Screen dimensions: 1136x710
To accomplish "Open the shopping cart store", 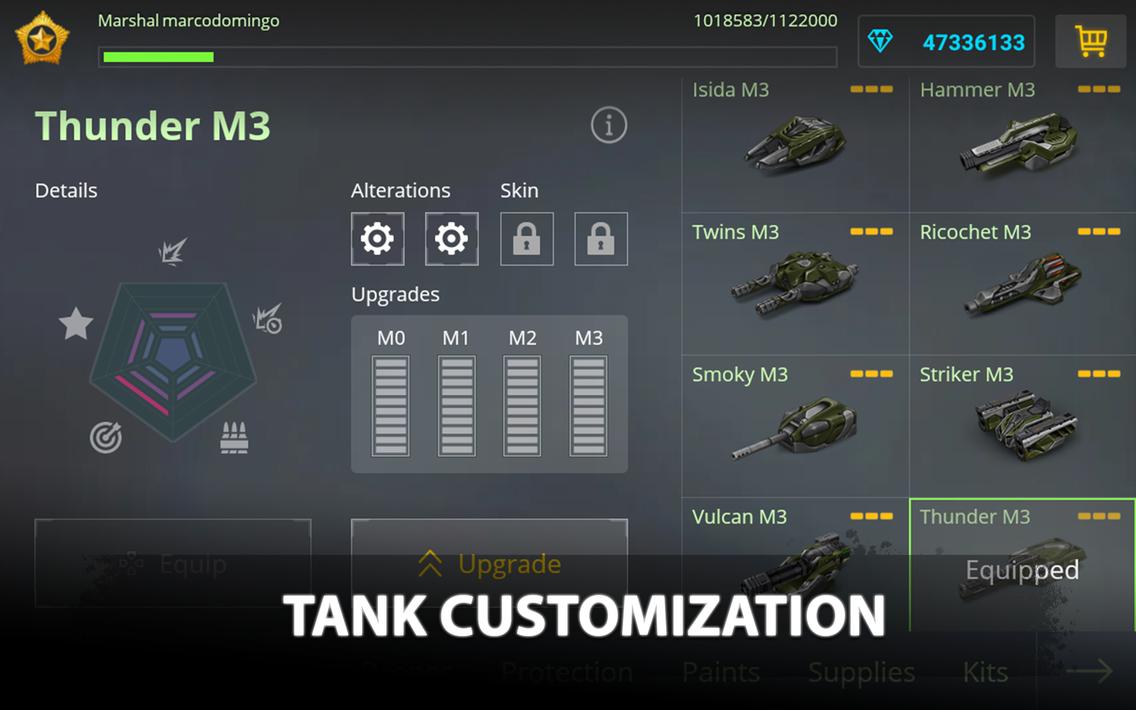I will pos(1090,41).
